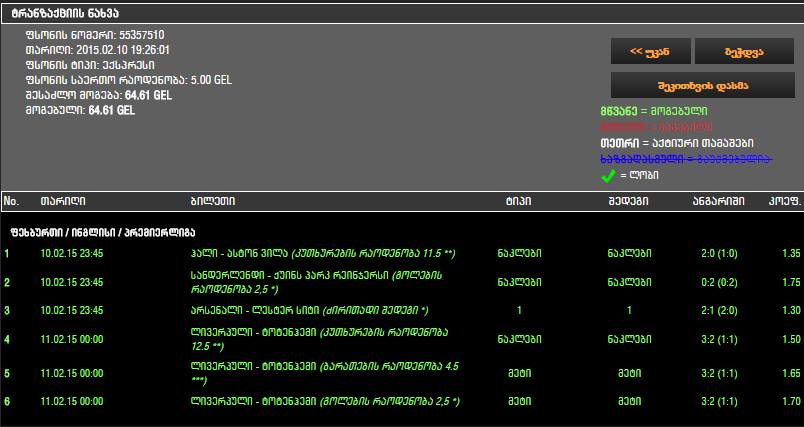Click the 'ბეჭდვა' print button
804x427 pixels.
click(744, 51)
